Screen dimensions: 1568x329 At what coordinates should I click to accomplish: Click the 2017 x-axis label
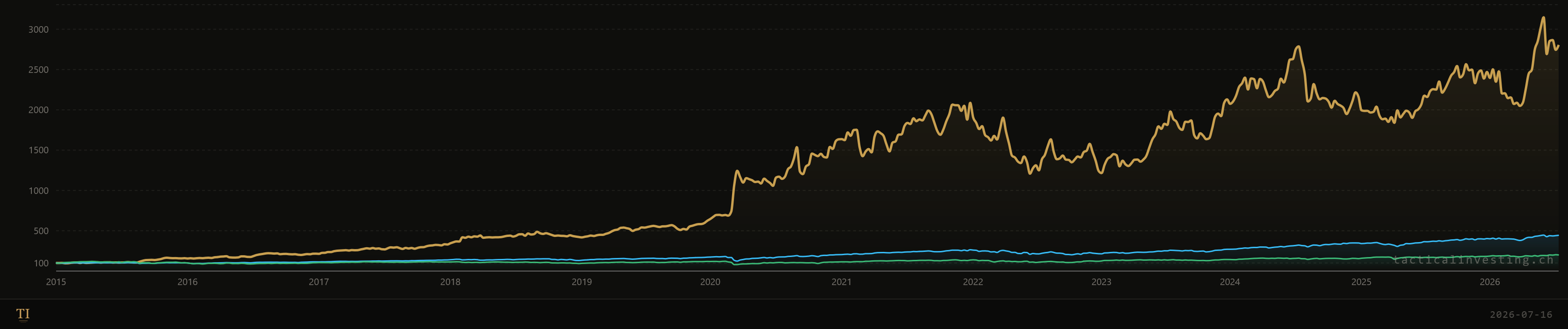319,281
